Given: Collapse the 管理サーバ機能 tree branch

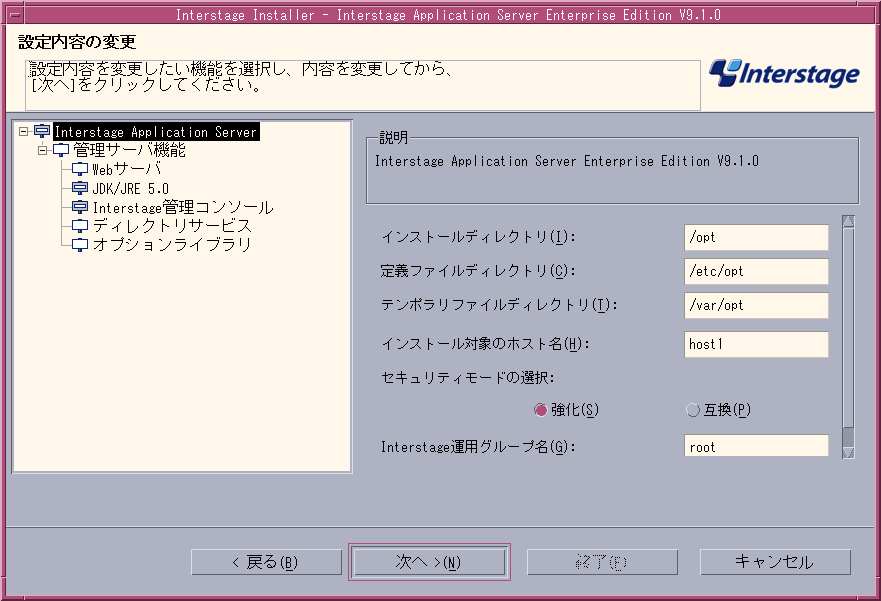Looking at the screenshot, I should (43, 150).
